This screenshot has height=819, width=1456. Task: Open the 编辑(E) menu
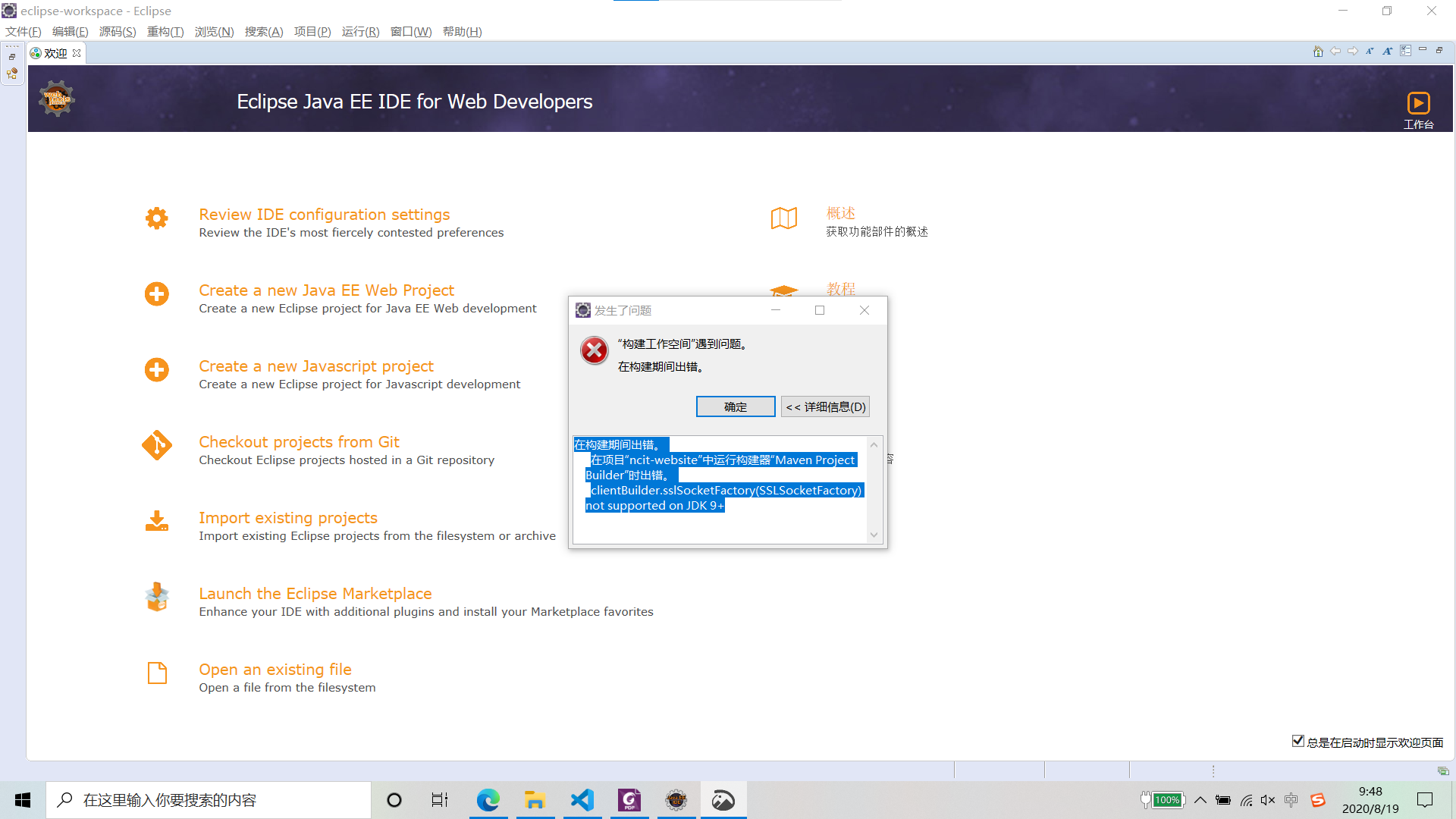(x=71, y=32)
